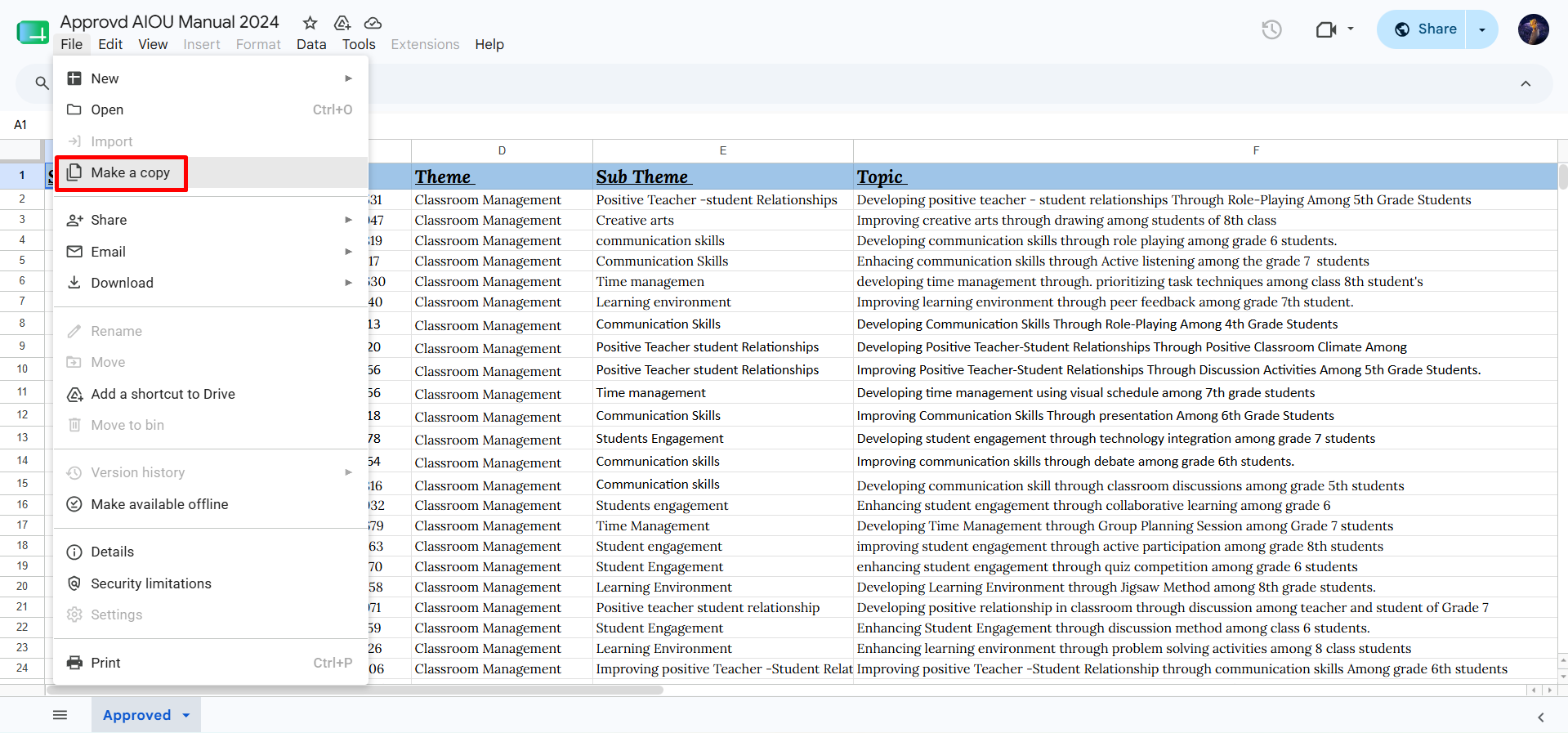Open version history clock icon
The width and height of the screenshot is (1568, 733).
click(x=1271, y=30)
